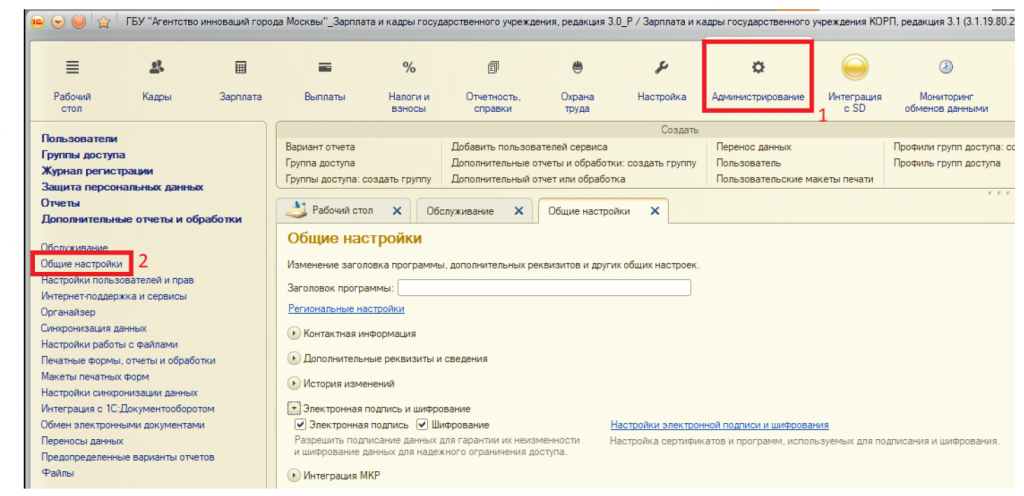Open the Региональные настройки link
1024x496 pixels.
[346, 310]
